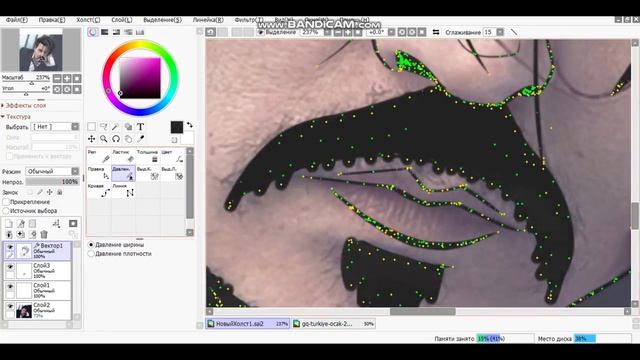Pick a color in the saturation square

140,78
